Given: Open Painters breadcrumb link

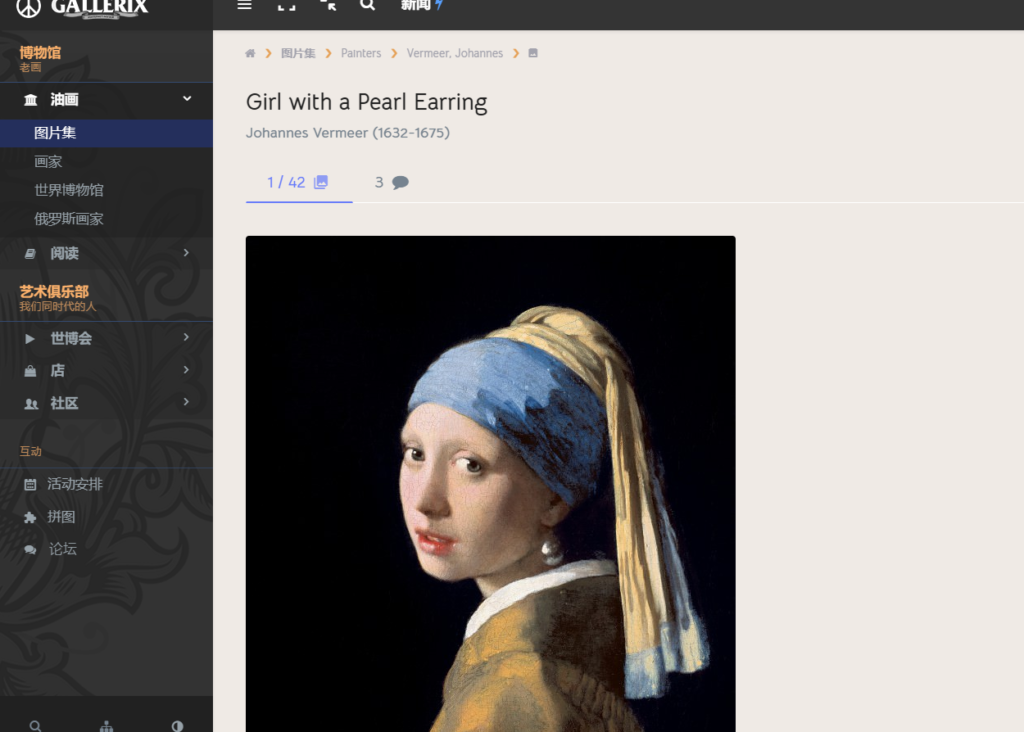Looking at the screenshot, I should click(x=360, y=54).
